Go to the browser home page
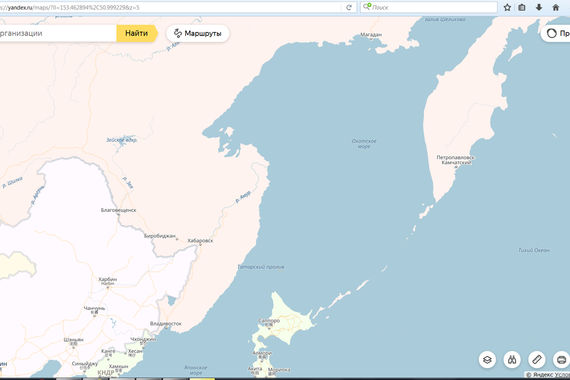This screenshot has width=570, height=380. (555, 7)
